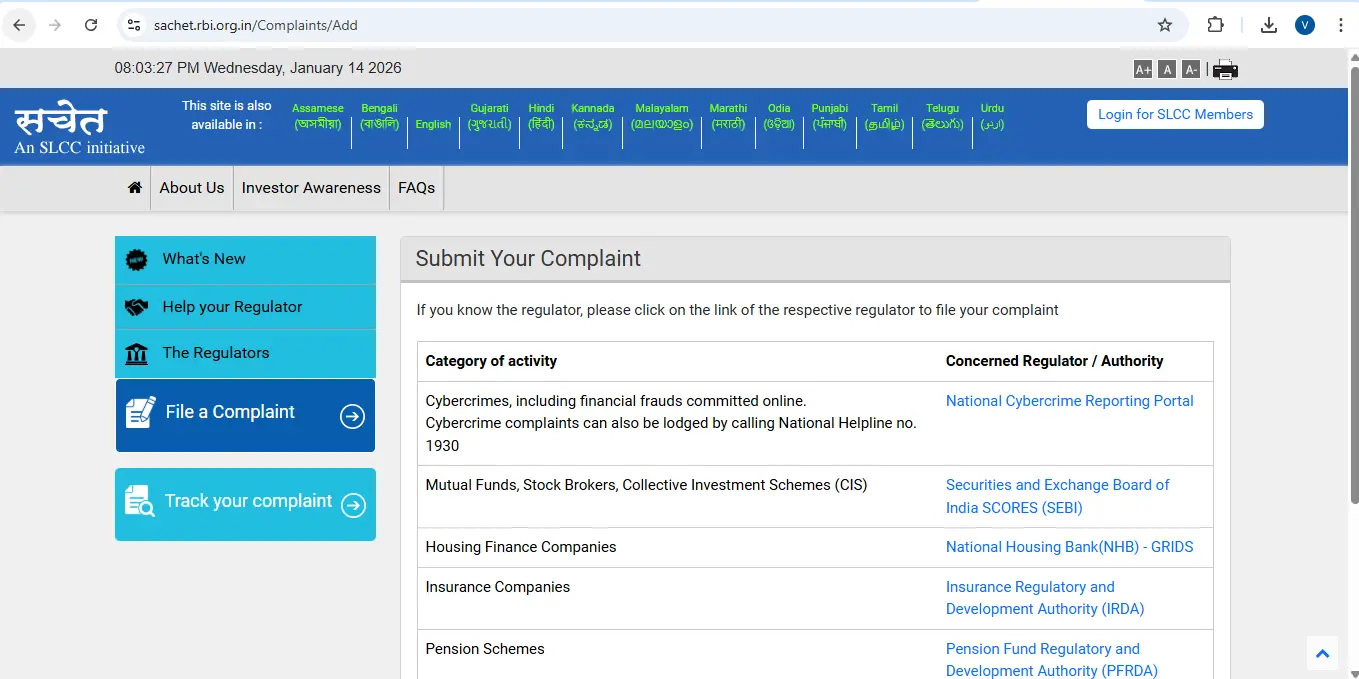1359x679 pixels.
Task: Decrease font size with A- icon
Action: click(x=1190, y=69)
